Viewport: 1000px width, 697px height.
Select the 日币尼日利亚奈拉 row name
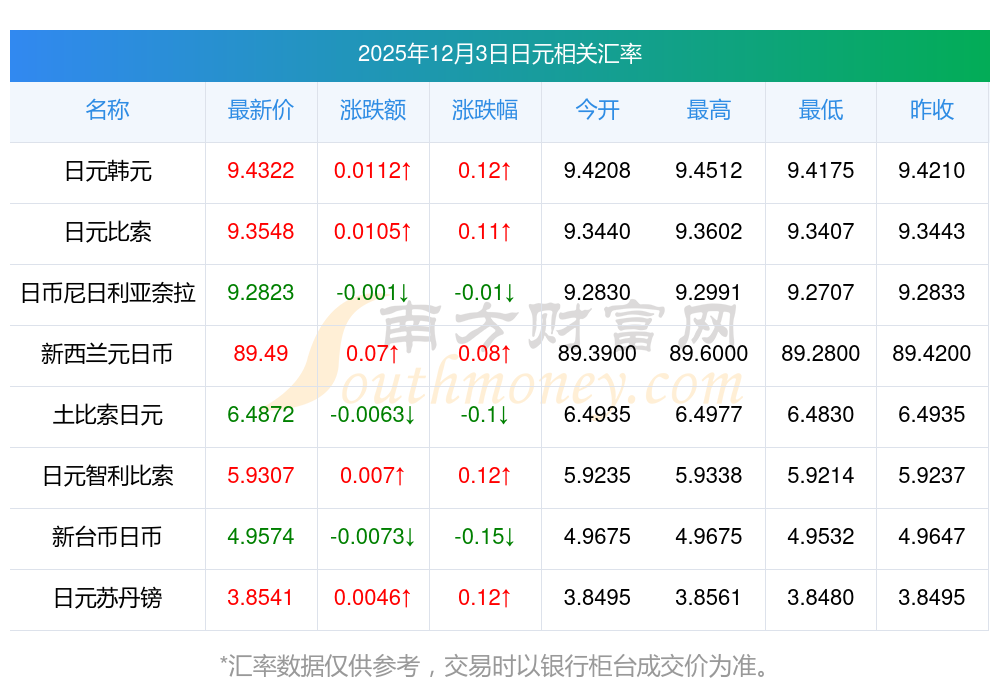pyautogui.click(x=107, y=293)
